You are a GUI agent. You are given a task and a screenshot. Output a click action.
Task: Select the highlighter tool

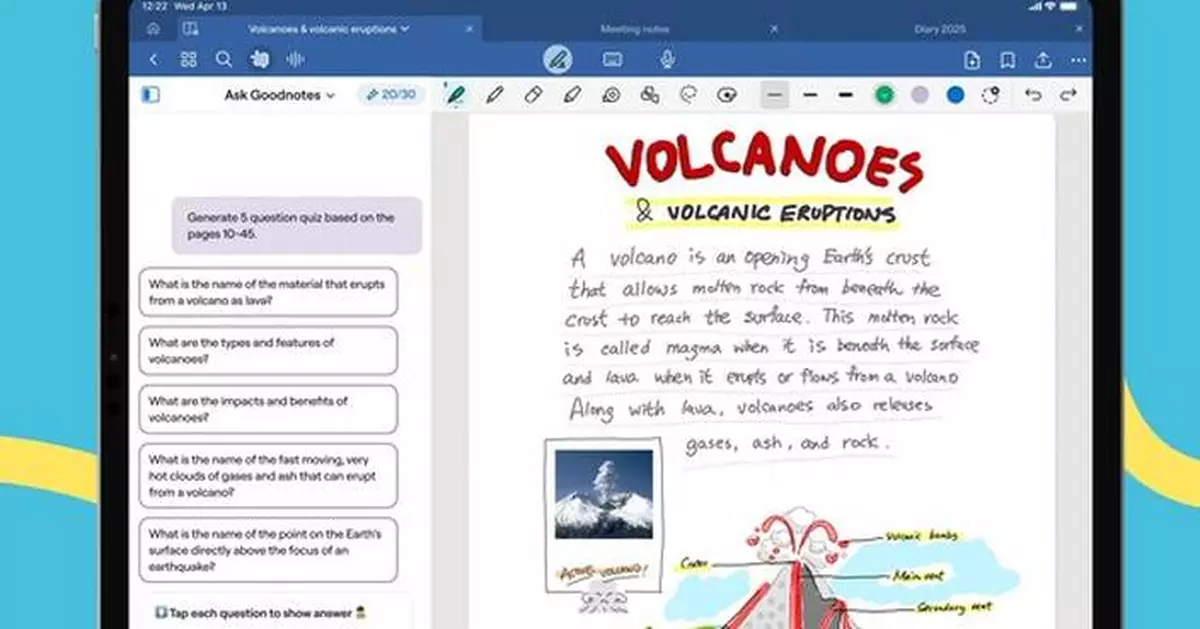pyautogui.click(x=572, y=95)
